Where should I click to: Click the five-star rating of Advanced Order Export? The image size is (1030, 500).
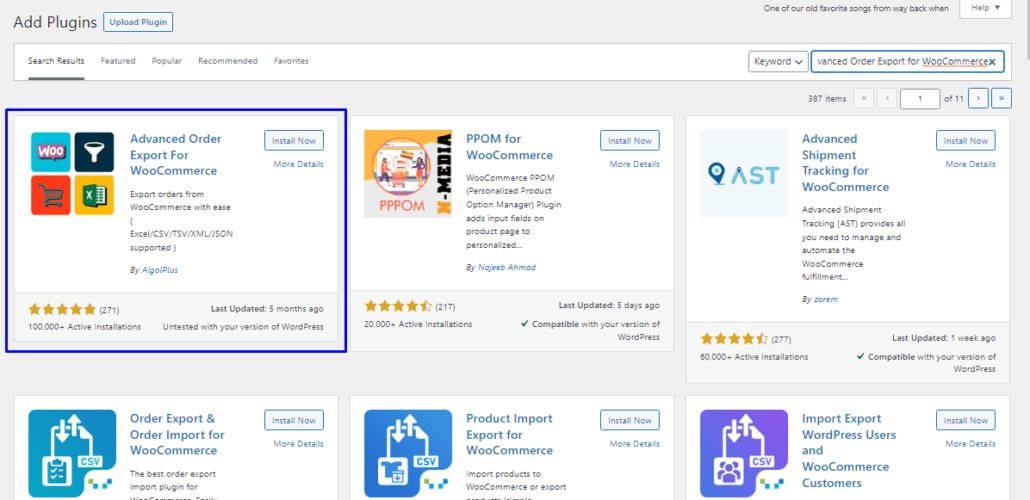(x=62, y=309)
